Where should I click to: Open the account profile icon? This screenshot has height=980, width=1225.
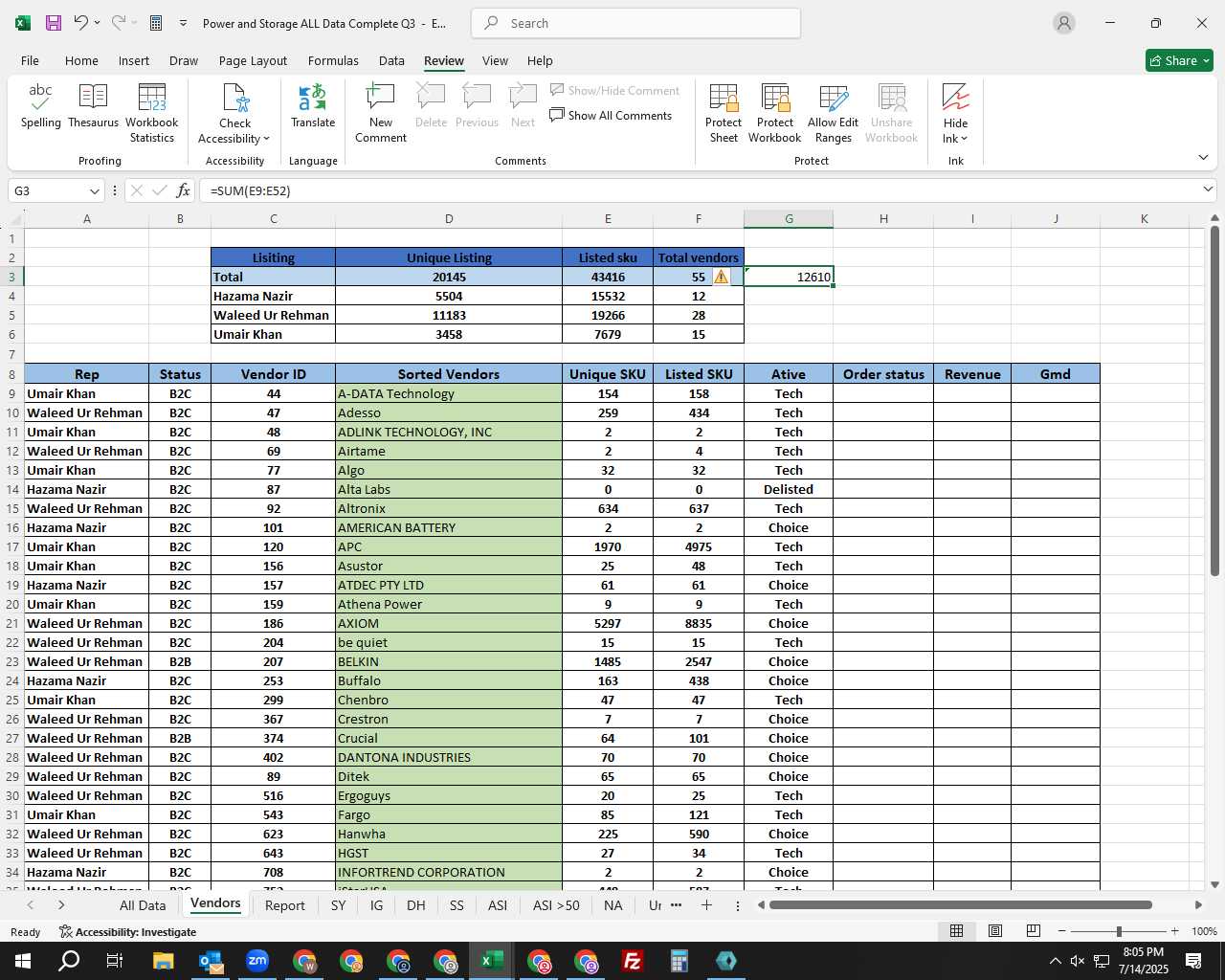point(1064,23)
